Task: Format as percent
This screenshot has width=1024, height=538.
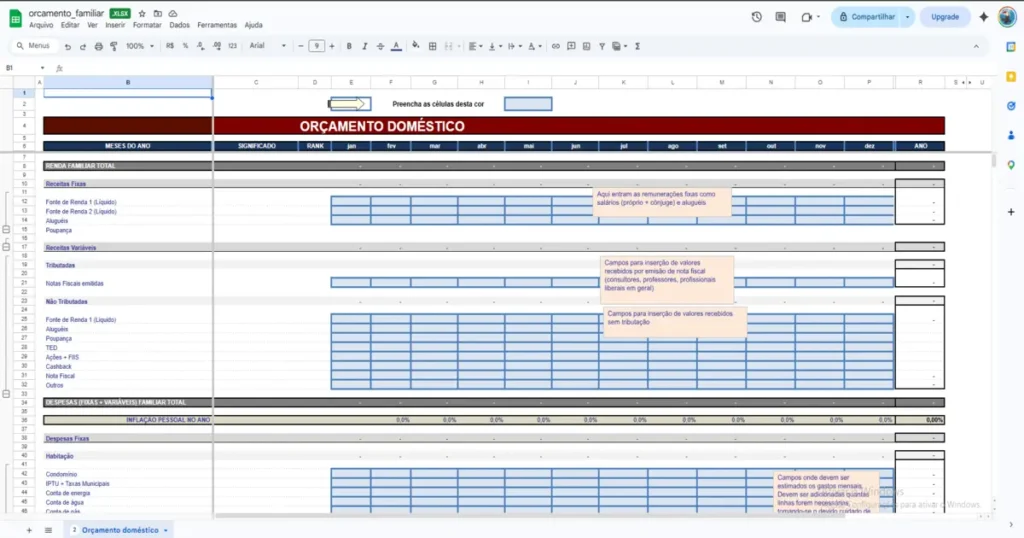Action: [x=185, y=46]
